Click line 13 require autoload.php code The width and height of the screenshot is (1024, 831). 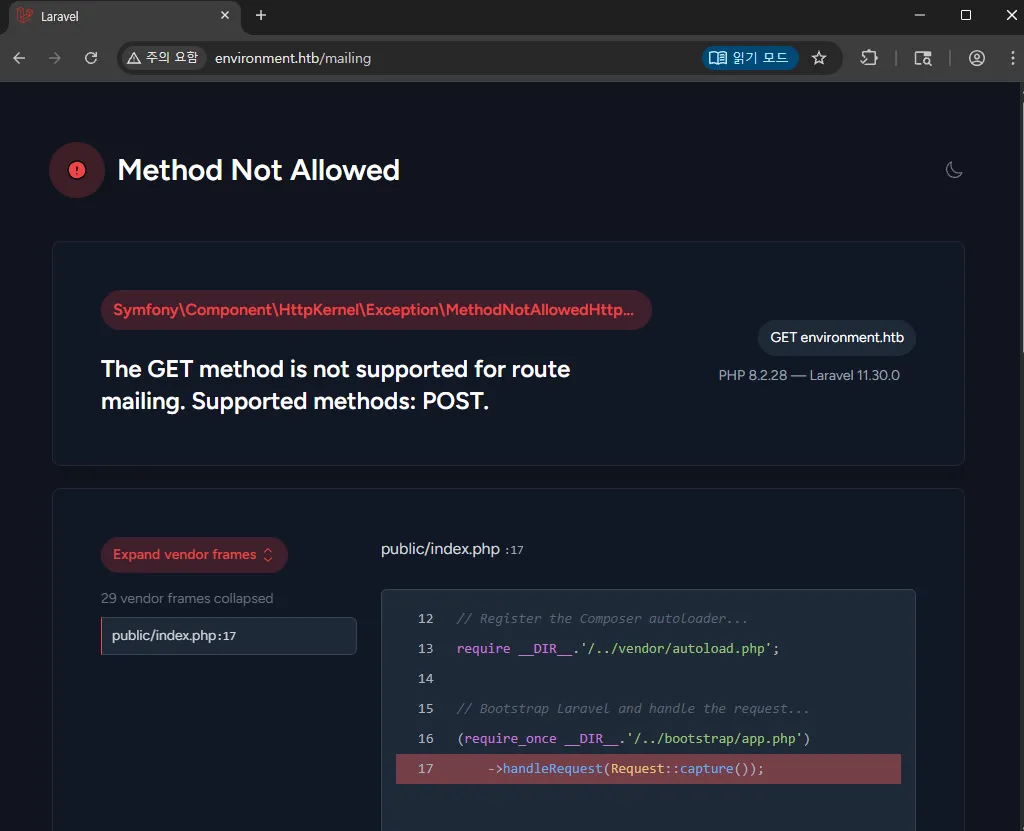coord(618,649)
